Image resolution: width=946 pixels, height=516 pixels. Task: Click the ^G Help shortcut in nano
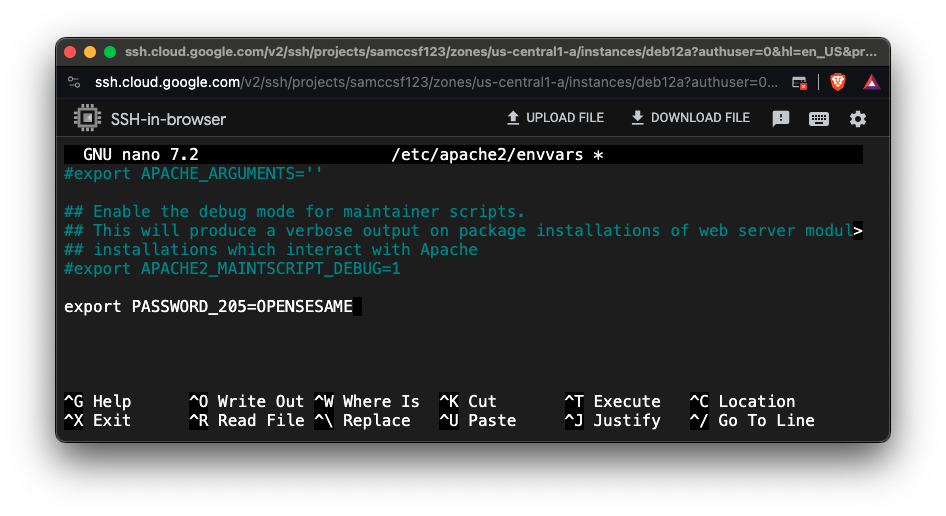pyautogui.click(x=98, y=401)
